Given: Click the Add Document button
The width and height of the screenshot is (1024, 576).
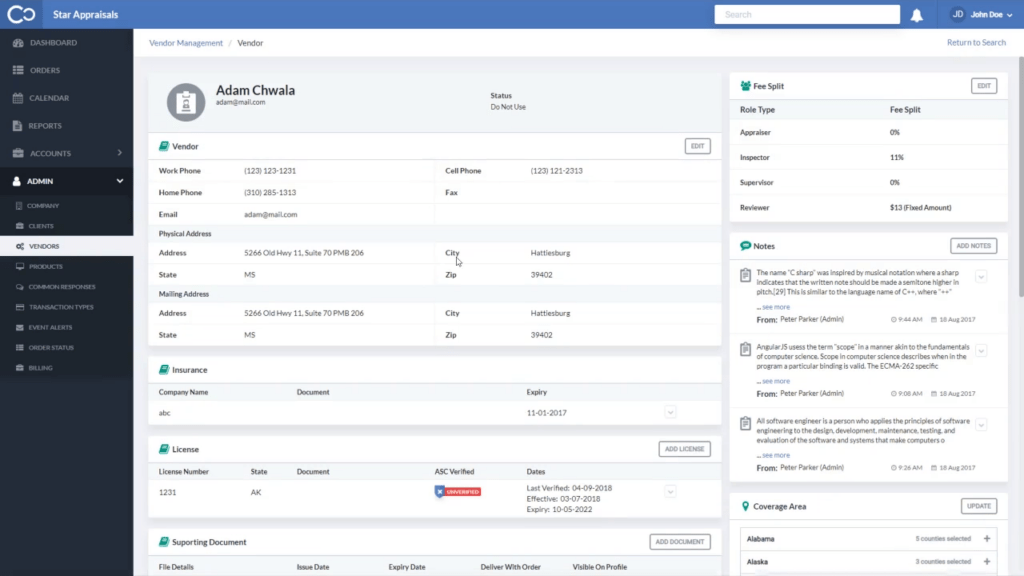Looking at the screenshot, I should tap(680, 542).
